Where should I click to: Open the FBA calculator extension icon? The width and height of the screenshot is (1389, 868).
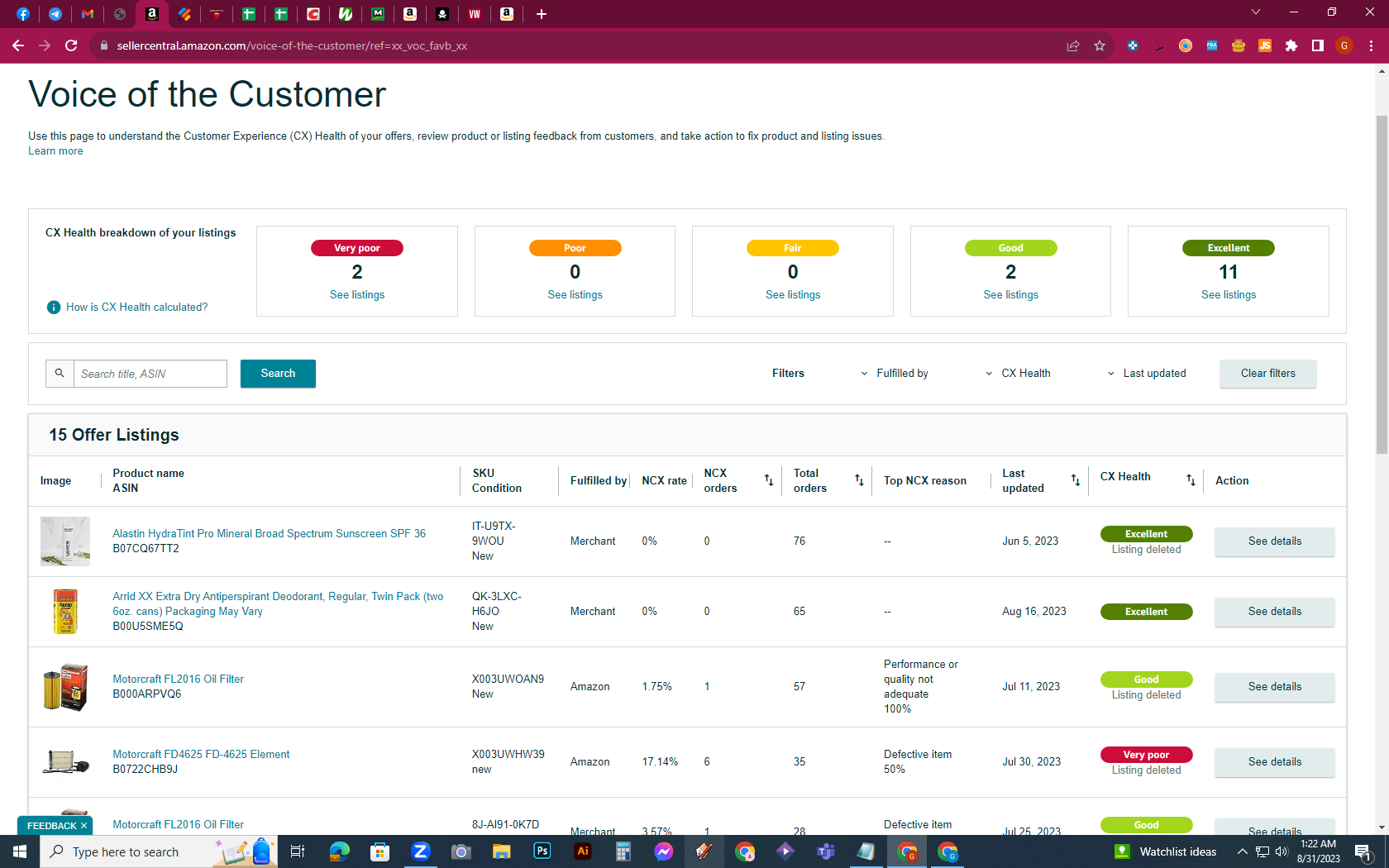1212,45
